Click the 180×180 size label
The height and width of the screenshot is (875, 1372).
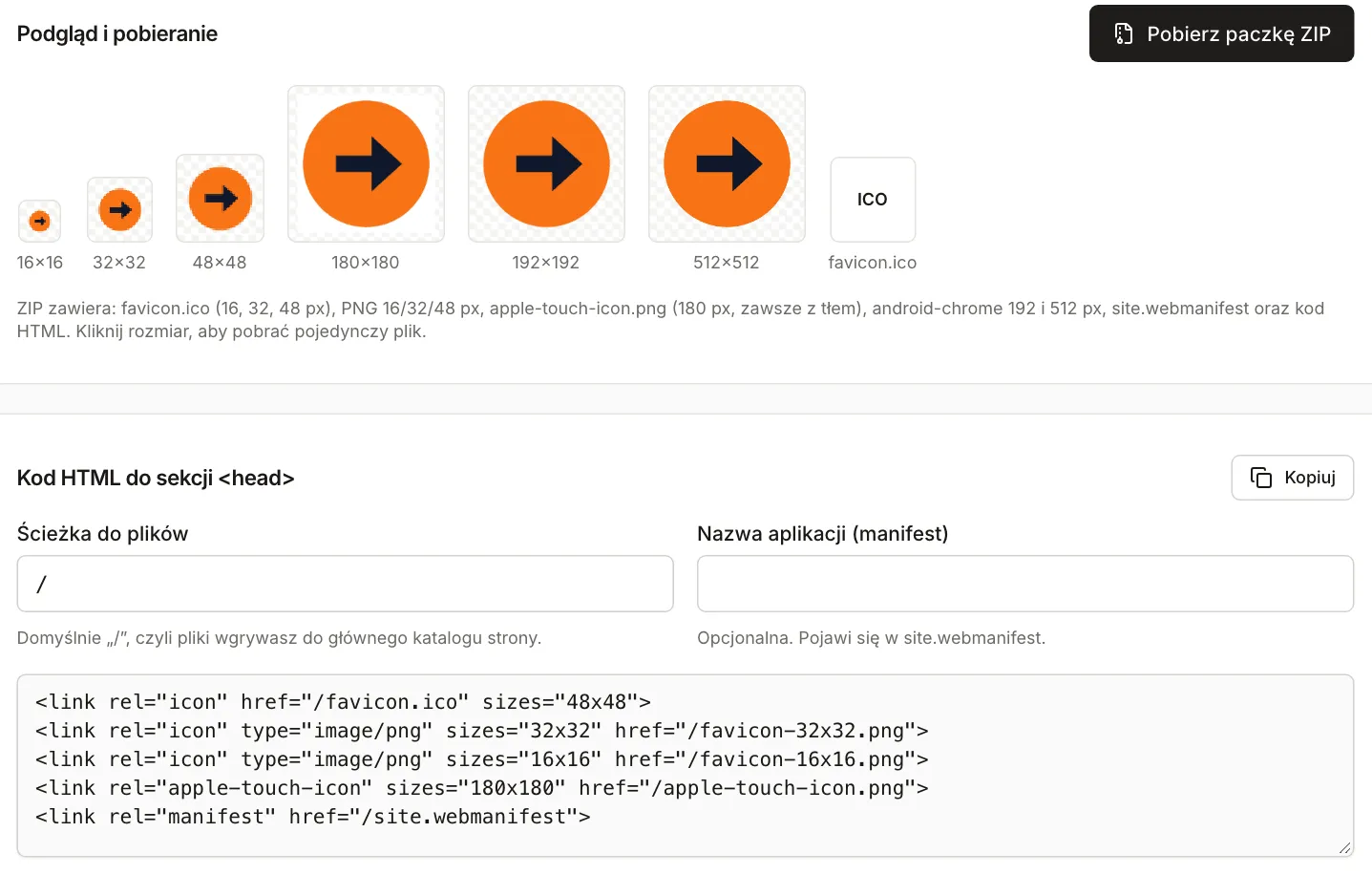point(366,263)
